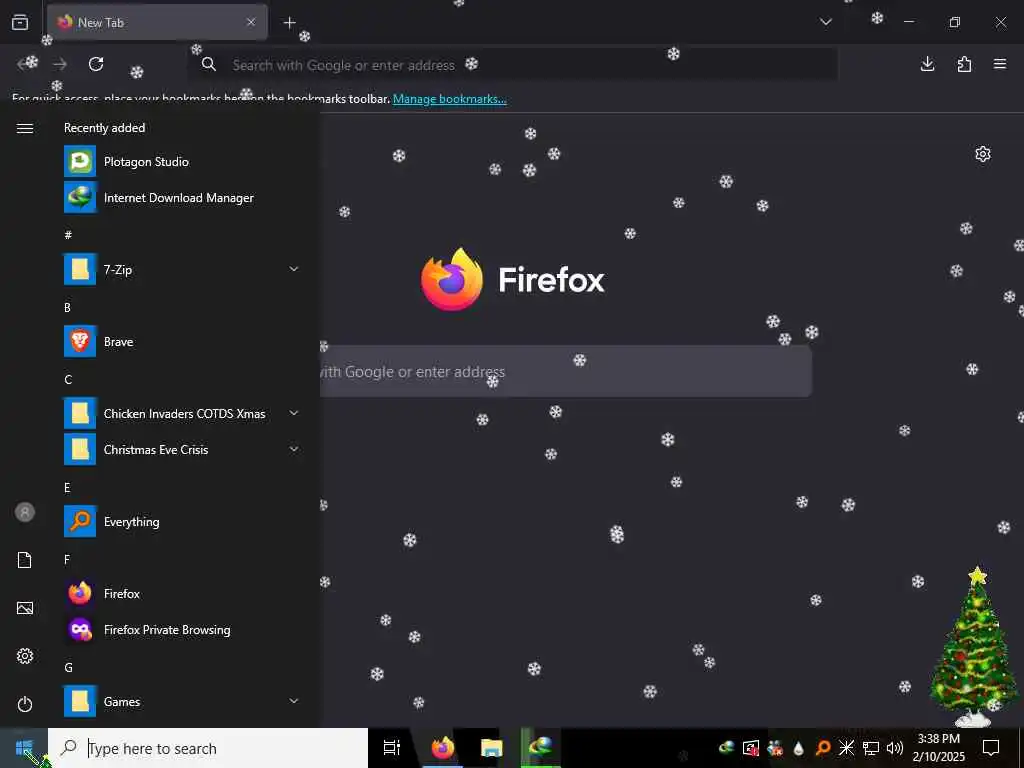The image size is (1024, 768).
Task: Open network status tray icon
Action: coord(871,748)
